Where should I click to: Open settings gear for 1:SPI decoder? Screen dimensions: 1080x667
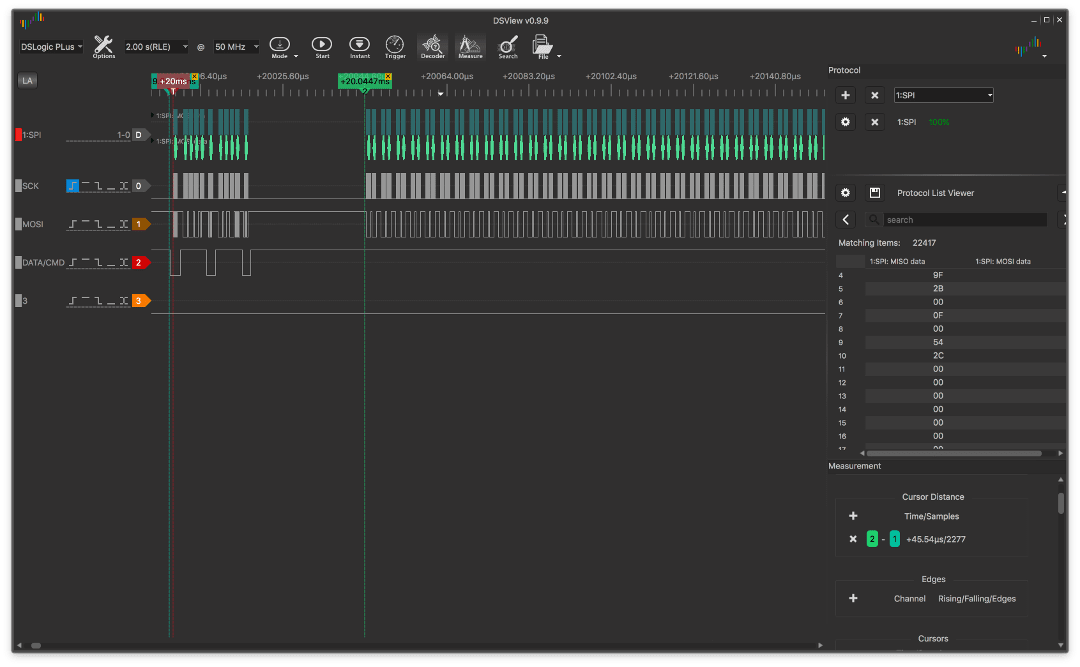point(845,122)
